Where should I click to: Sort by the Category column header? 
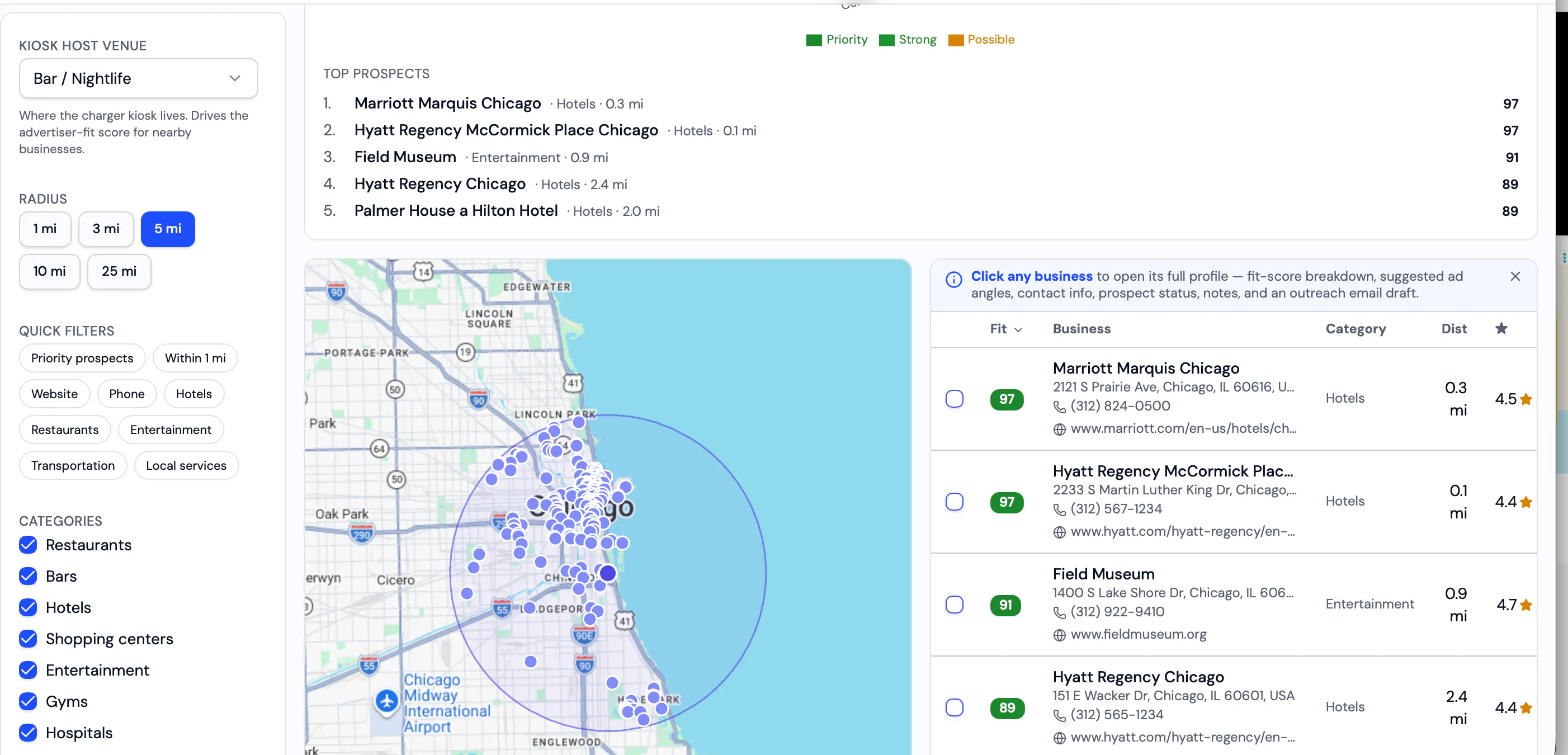pyautogui.click(x=1356, y=329)
